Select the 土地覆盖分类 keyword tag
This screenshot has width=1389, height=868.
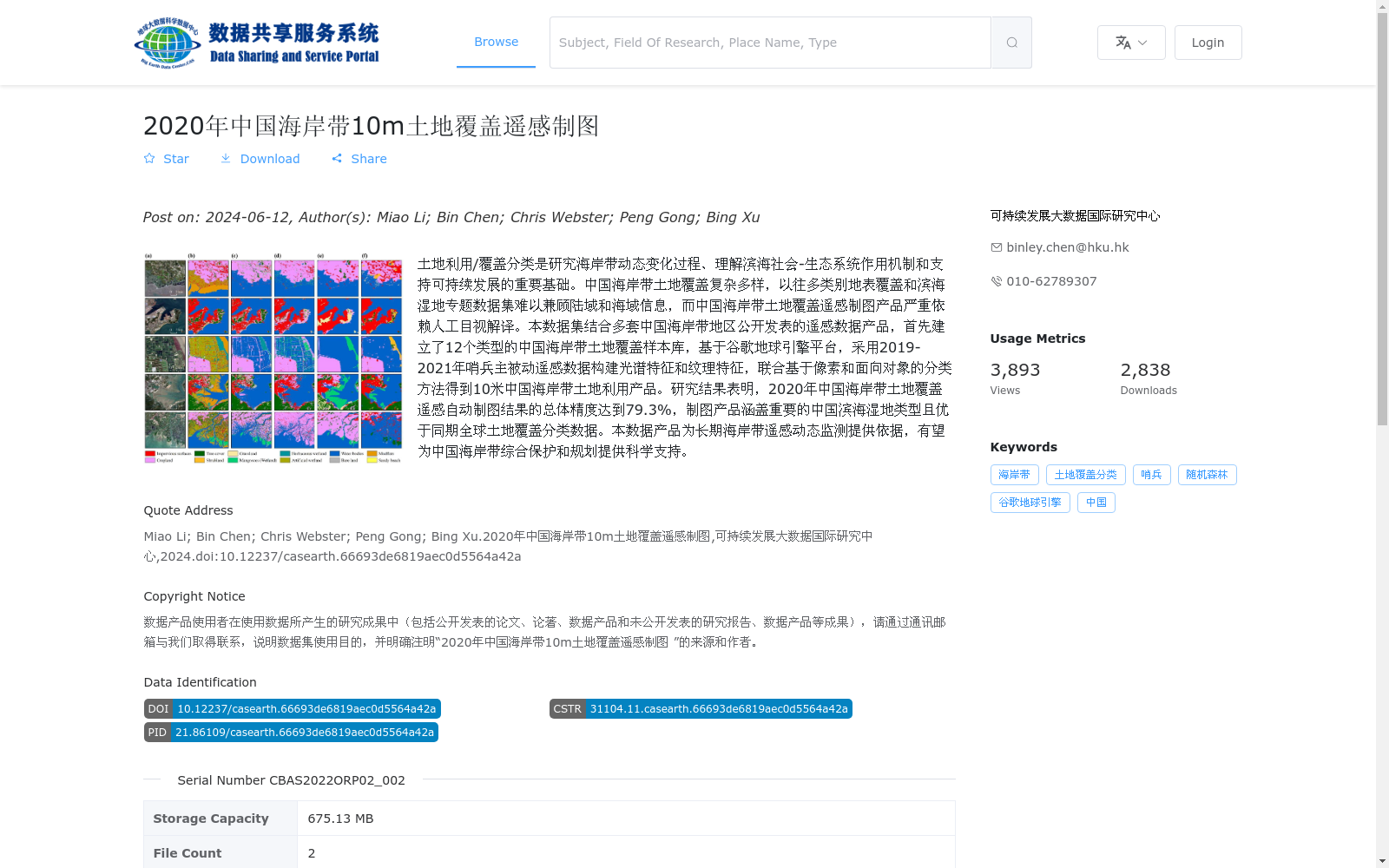click(1085, 475)
